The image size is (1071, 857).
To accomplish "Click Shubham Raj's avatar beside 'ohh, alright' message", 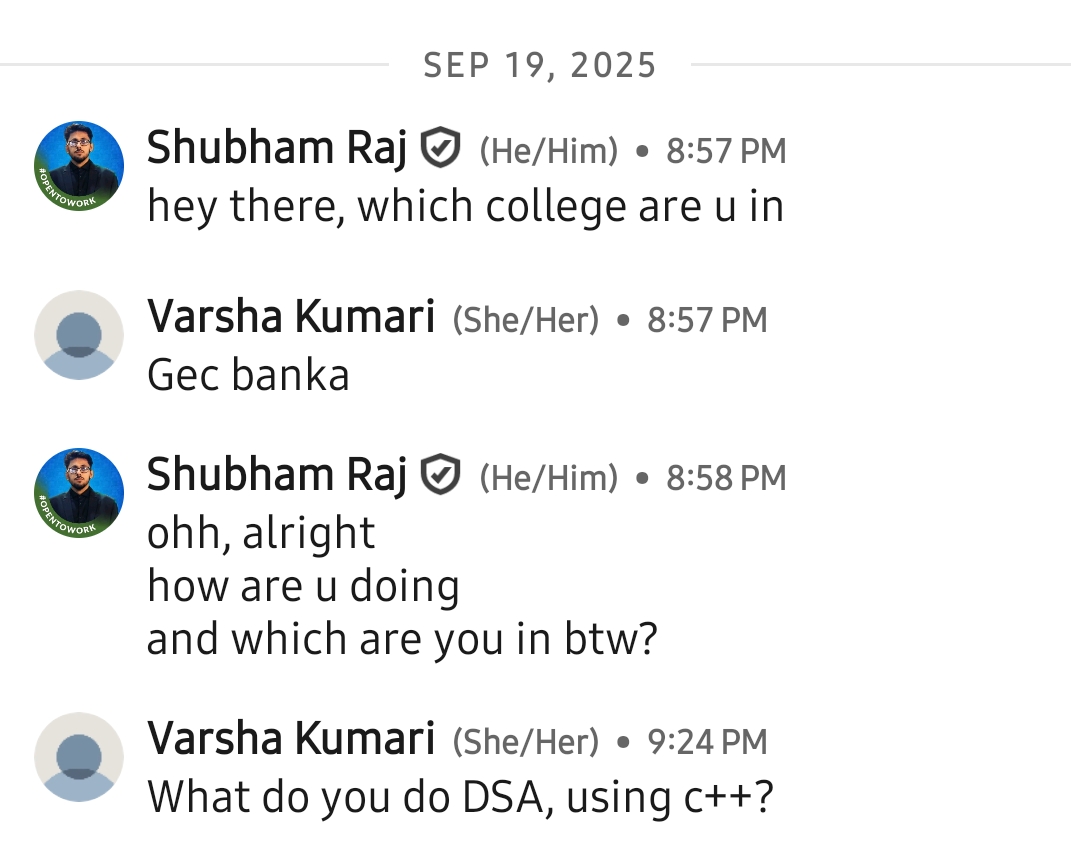I will coord(79,493).
